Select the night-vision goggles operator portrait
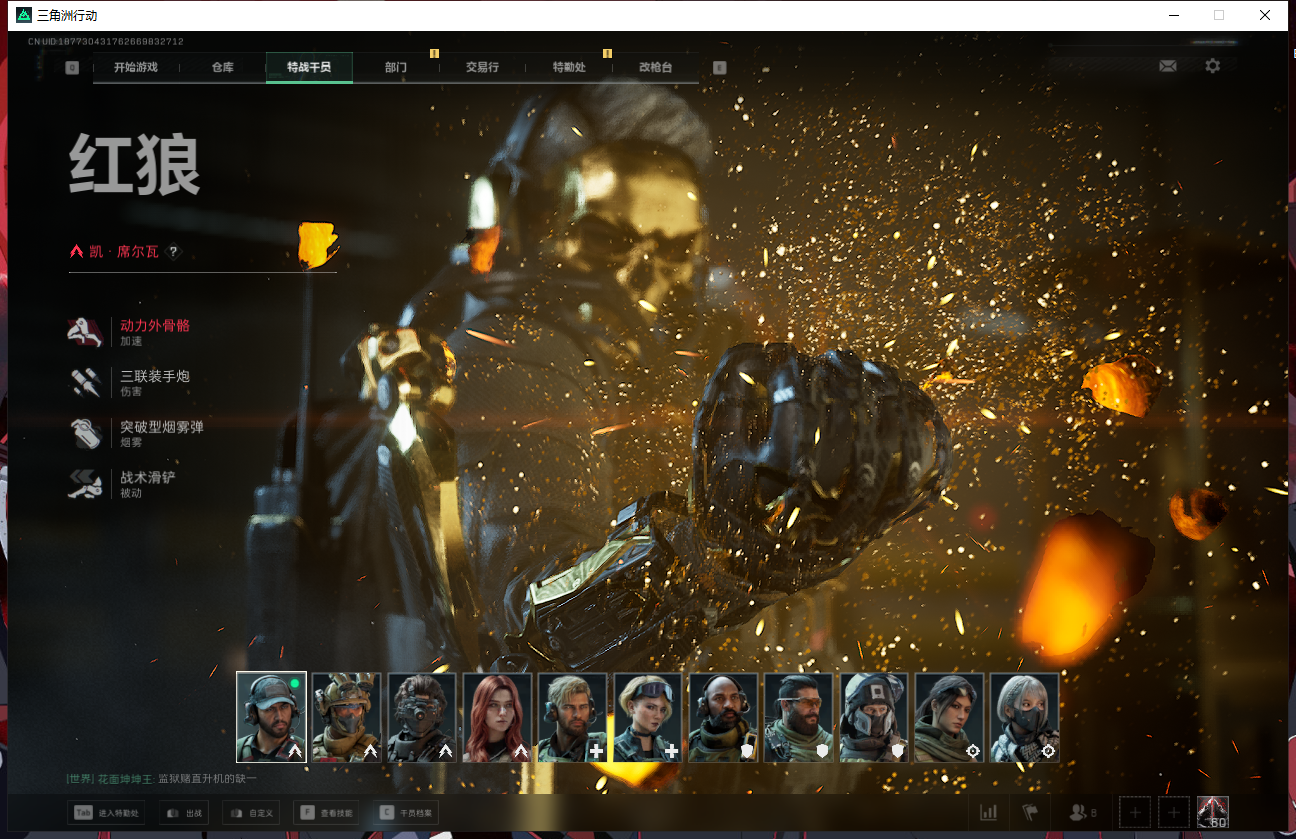 tap(422, 717)
